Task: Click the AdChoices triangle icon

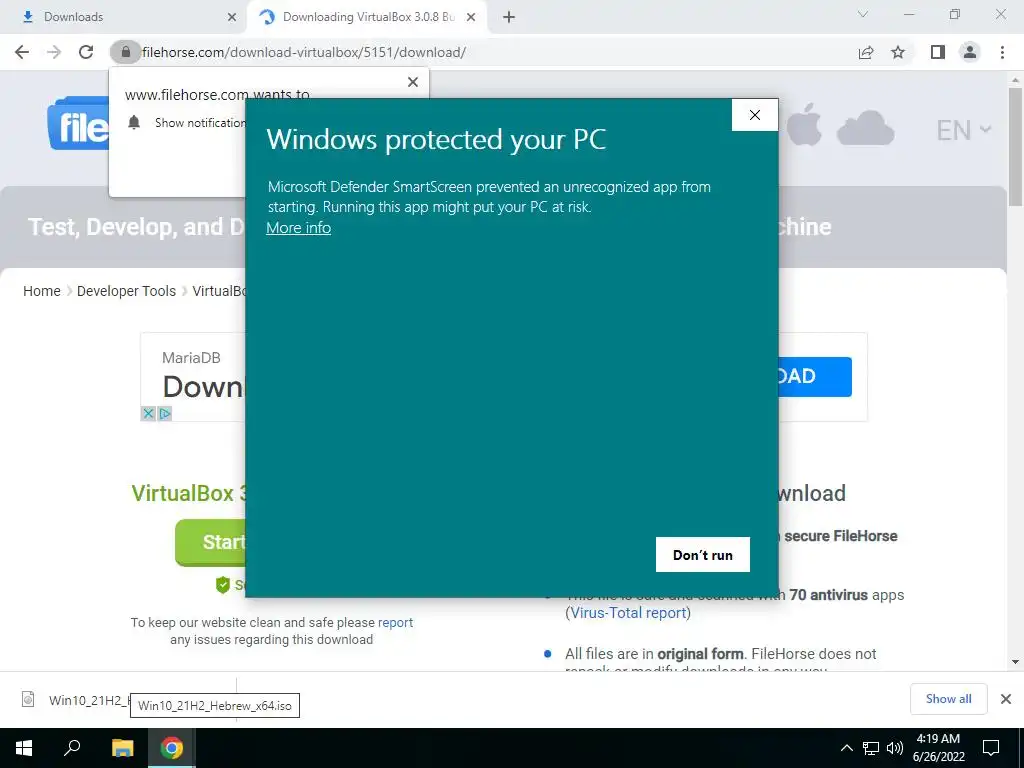Action: pos(165,413)
